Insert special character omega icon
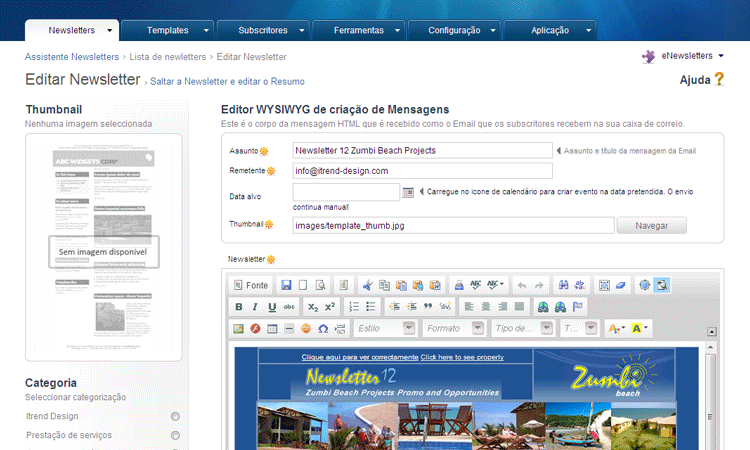 coord(323,329)
